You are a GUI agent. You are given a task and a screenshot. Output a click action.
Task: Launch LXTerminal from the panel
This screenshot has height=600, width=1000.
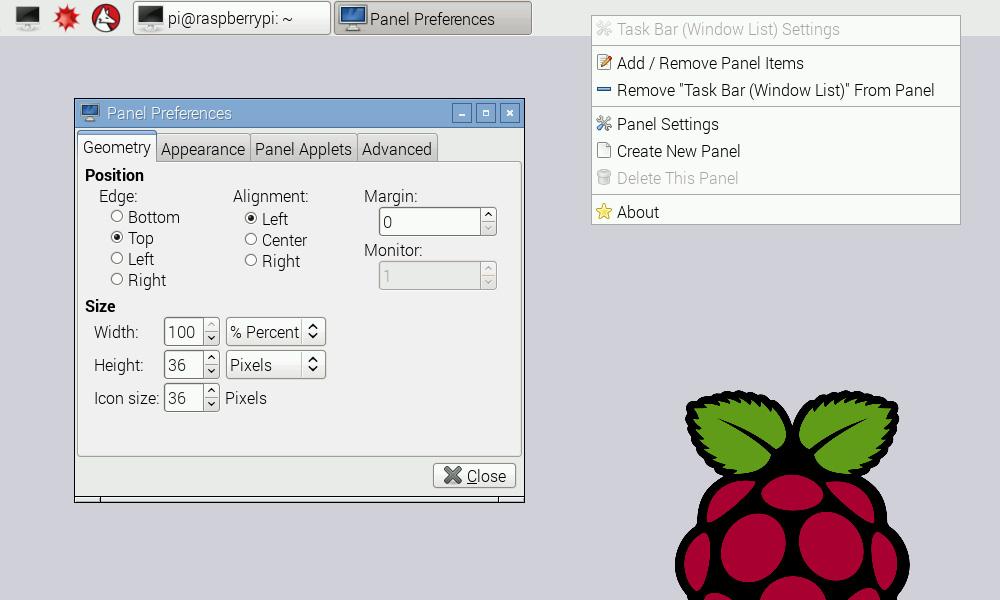pos(28,17)
